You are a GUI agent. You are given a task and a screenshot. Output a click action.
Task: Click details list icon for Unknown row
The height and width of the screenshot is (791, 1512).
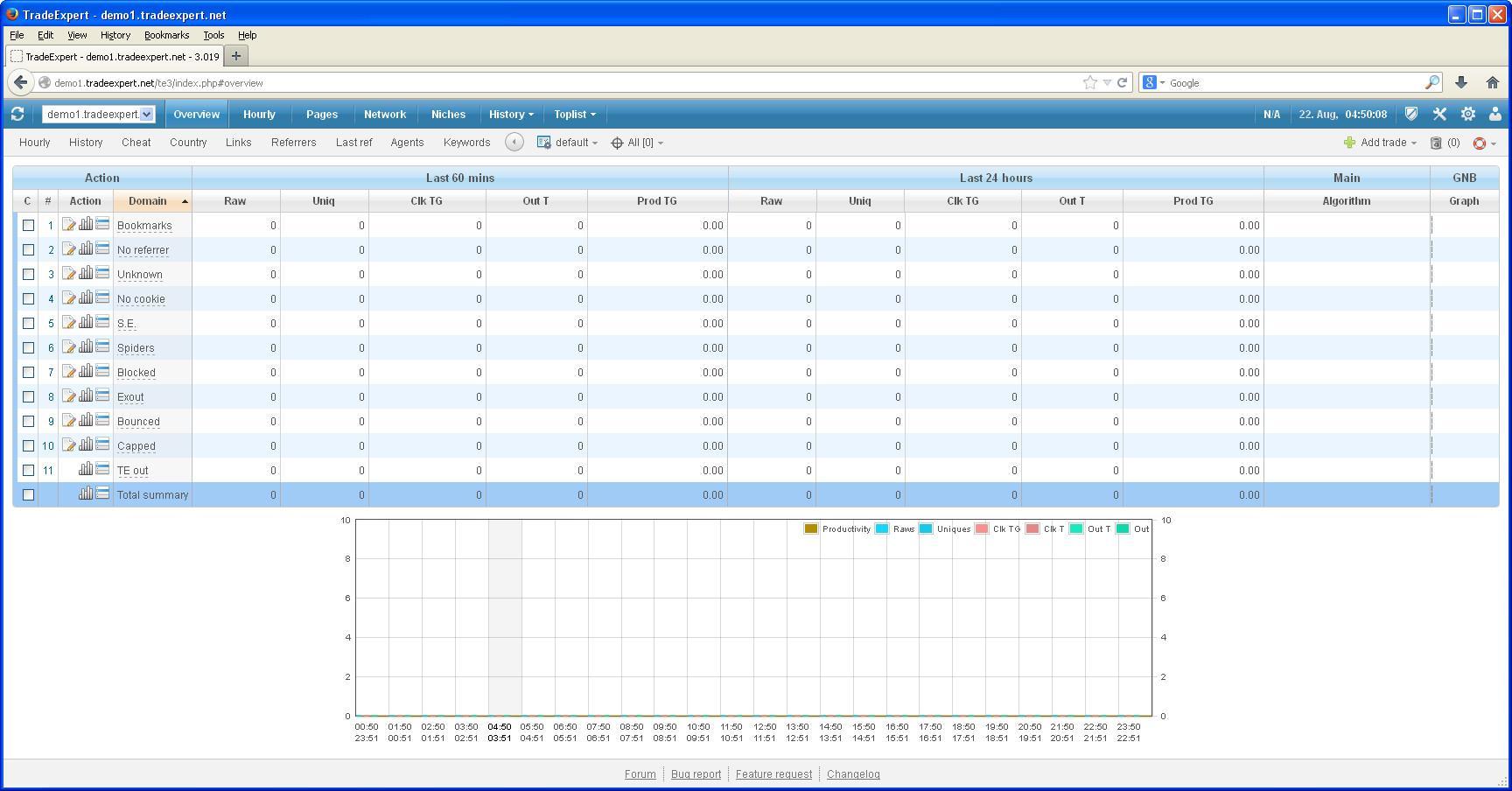click(x=102, y=274)
